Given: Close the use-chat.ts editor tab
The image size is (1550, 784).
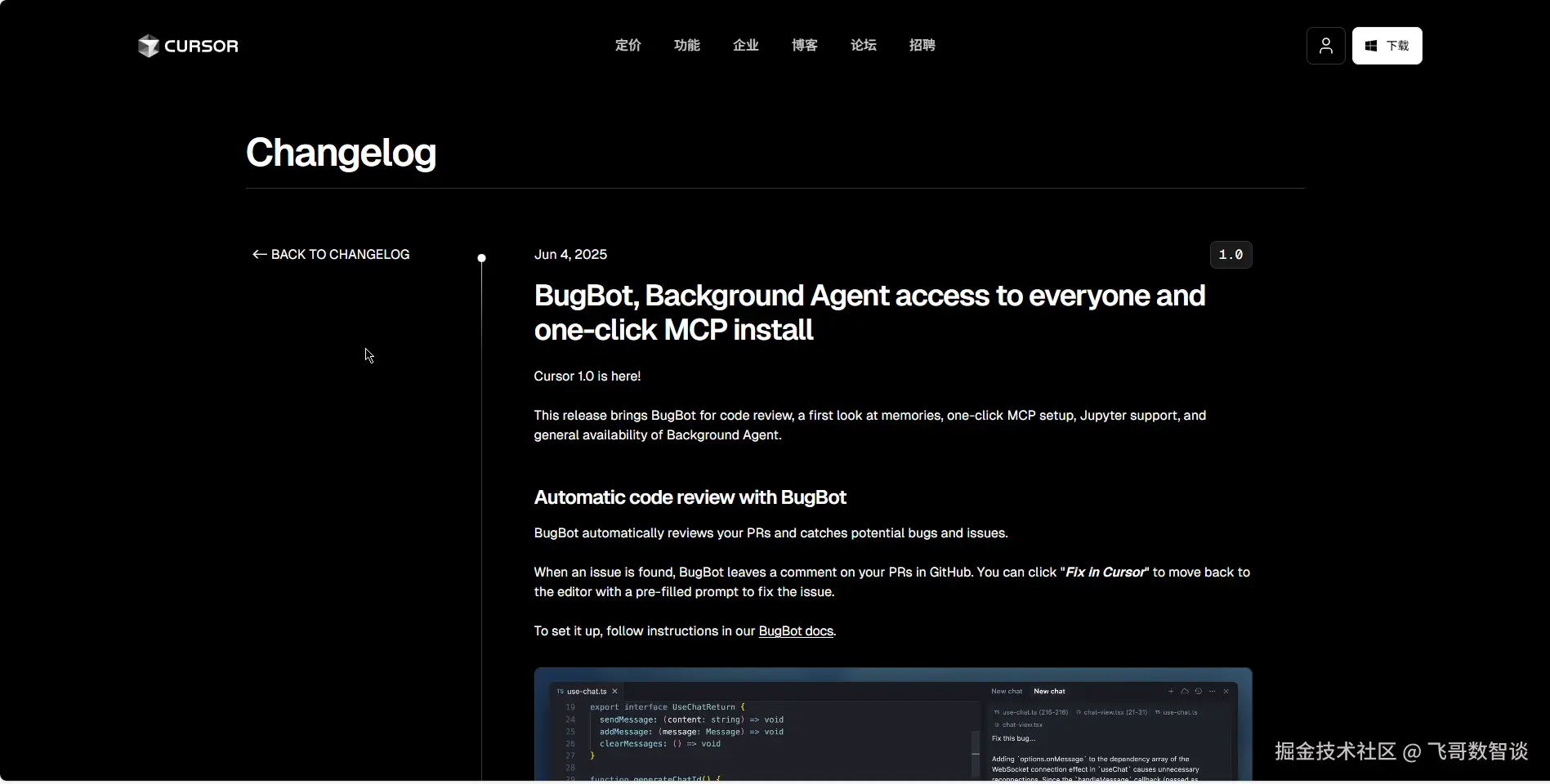Looking at the screenshot, I should 615,692.
